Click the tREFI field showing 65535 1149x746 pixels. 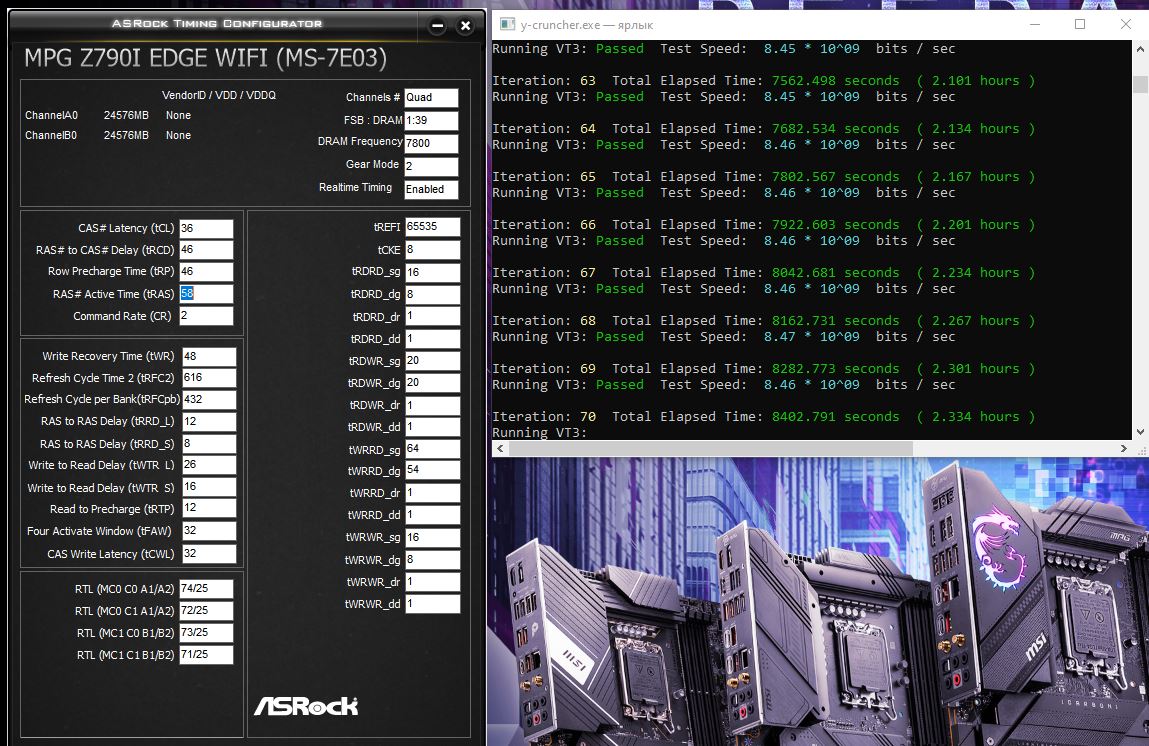(432, 226)
